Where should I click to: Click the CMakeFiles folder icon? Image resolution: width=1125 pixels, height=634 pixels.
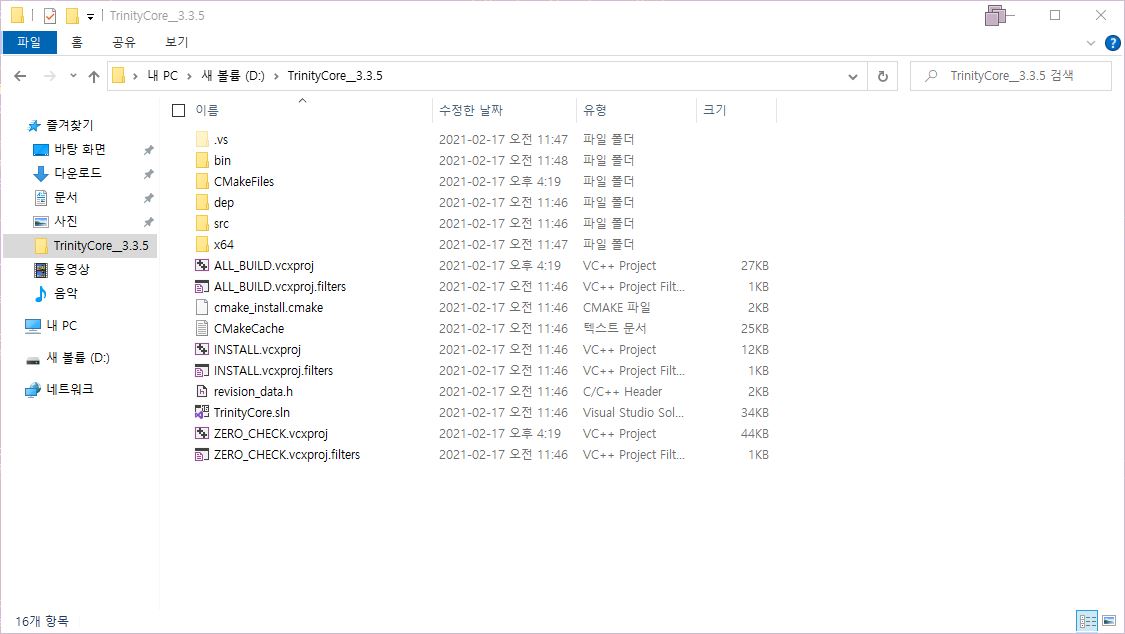point(202,181)
